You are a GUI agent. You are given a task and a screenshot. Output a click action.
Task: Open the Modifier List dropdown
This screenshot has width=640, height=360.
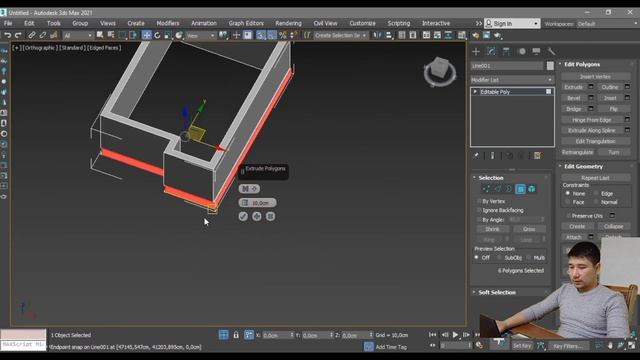point(512,80)
